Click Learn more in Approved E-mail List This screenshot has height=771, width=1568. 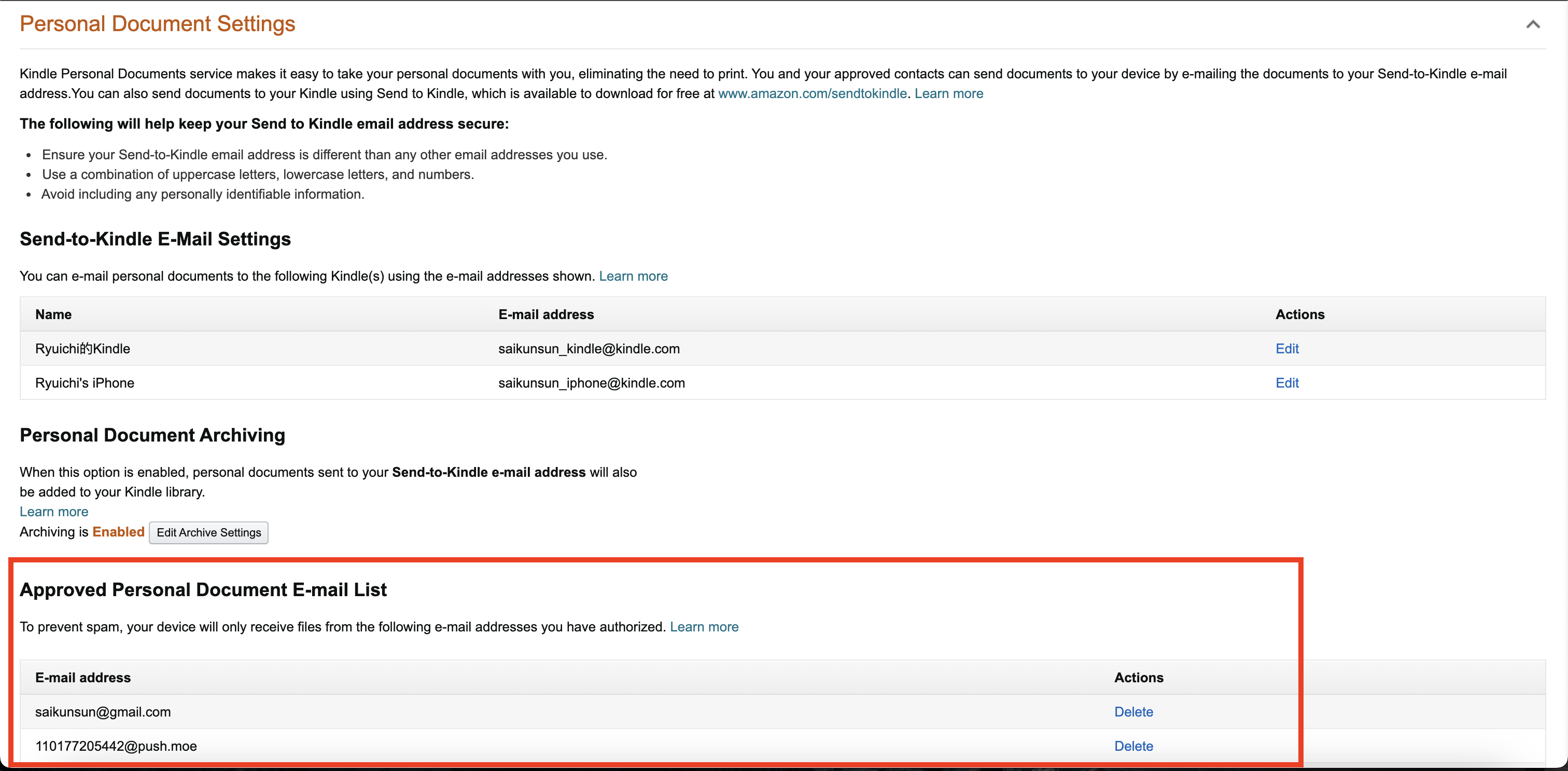tap(704, 627)
